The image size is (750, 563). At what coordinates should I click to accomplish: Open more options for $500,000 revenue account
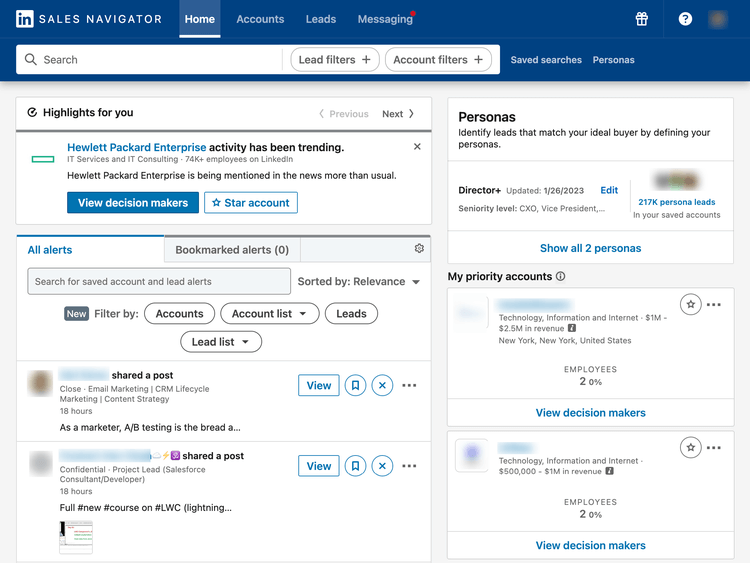point(714,448)
